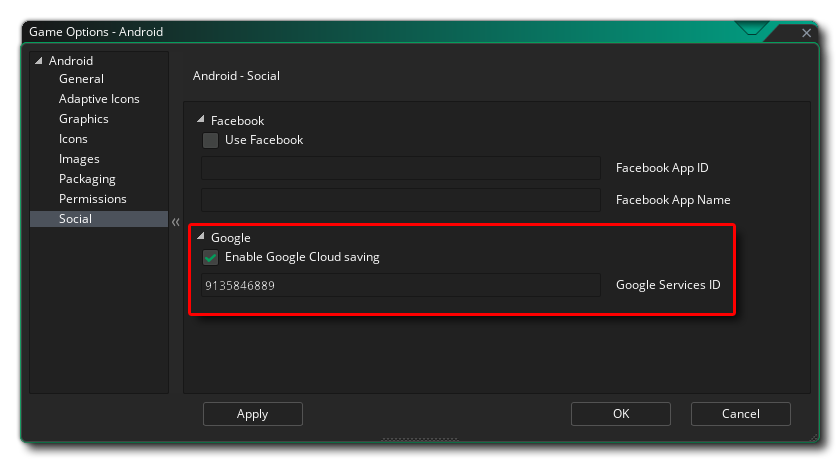Open the Icons settings page
This screenshot has width=840, height=463.
point(73,139)
